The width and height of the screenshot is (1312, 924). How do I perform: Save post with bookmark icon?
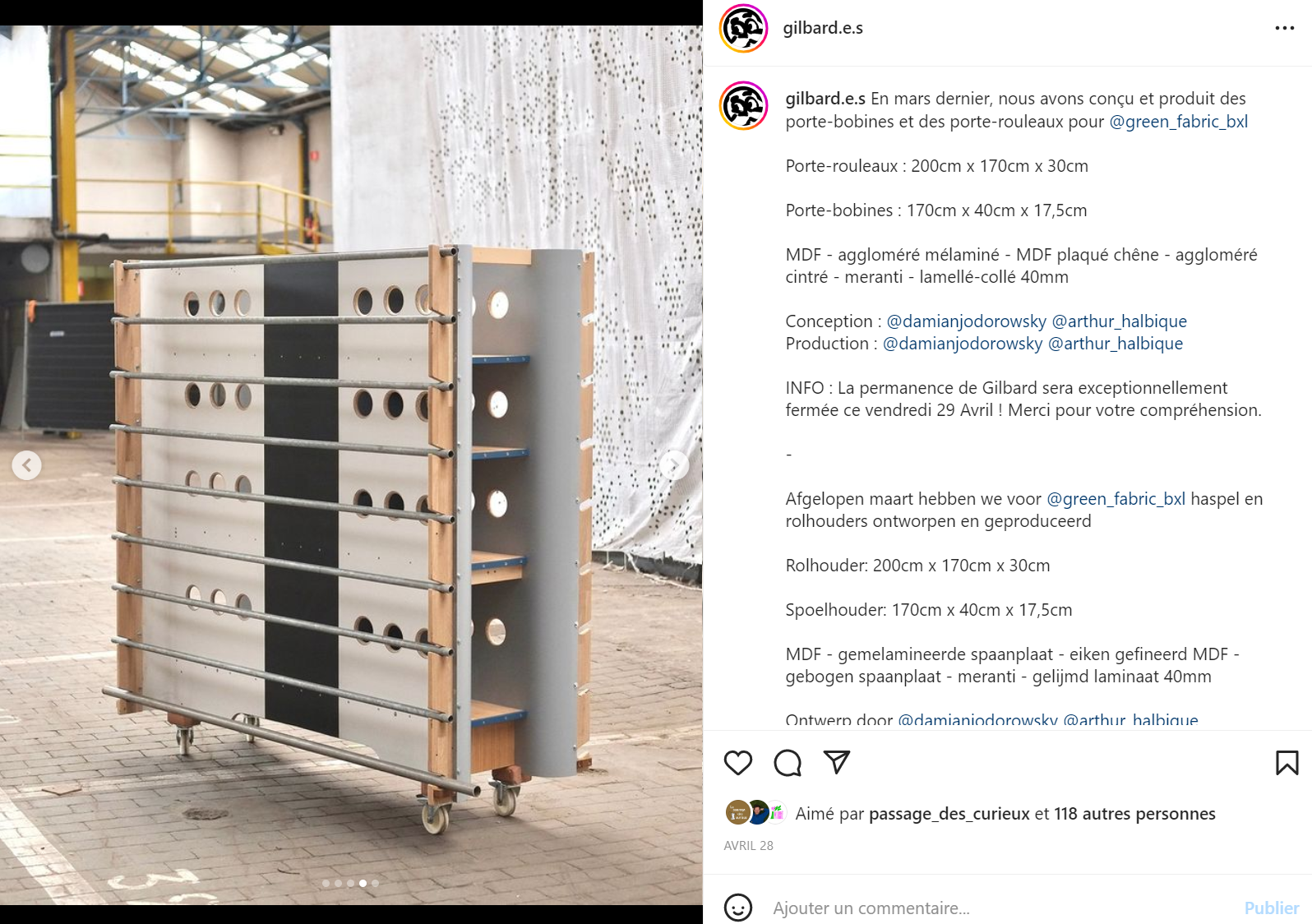[x=1287, y=763]
